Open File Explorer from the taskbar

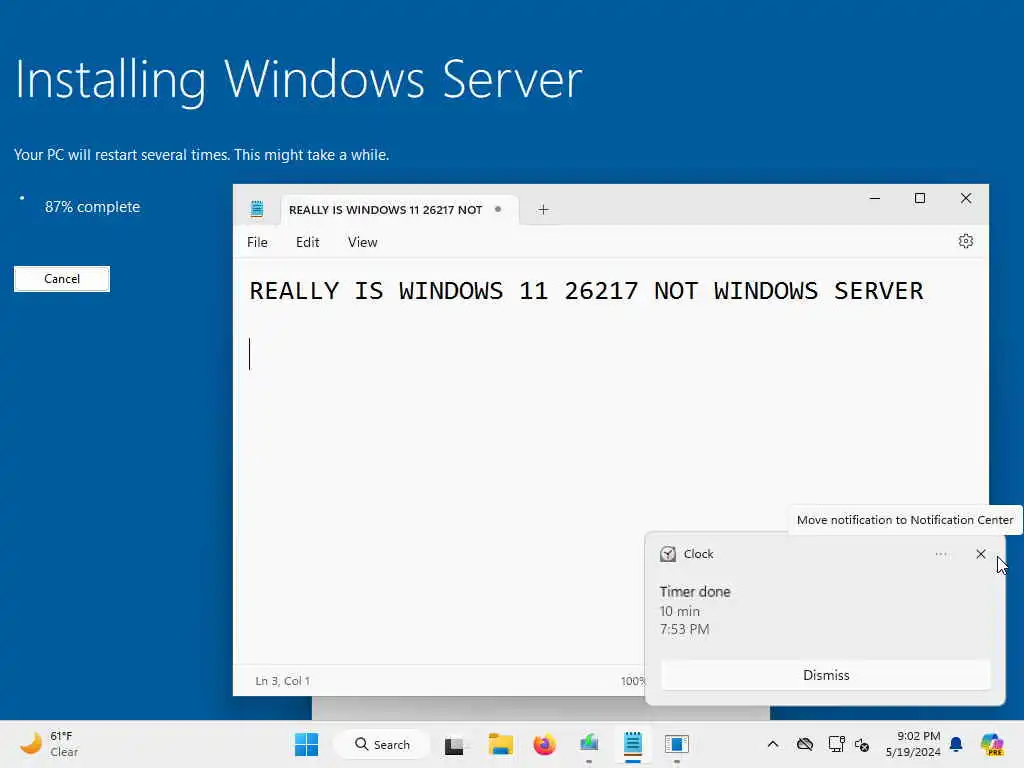click(x=501, y=744)
